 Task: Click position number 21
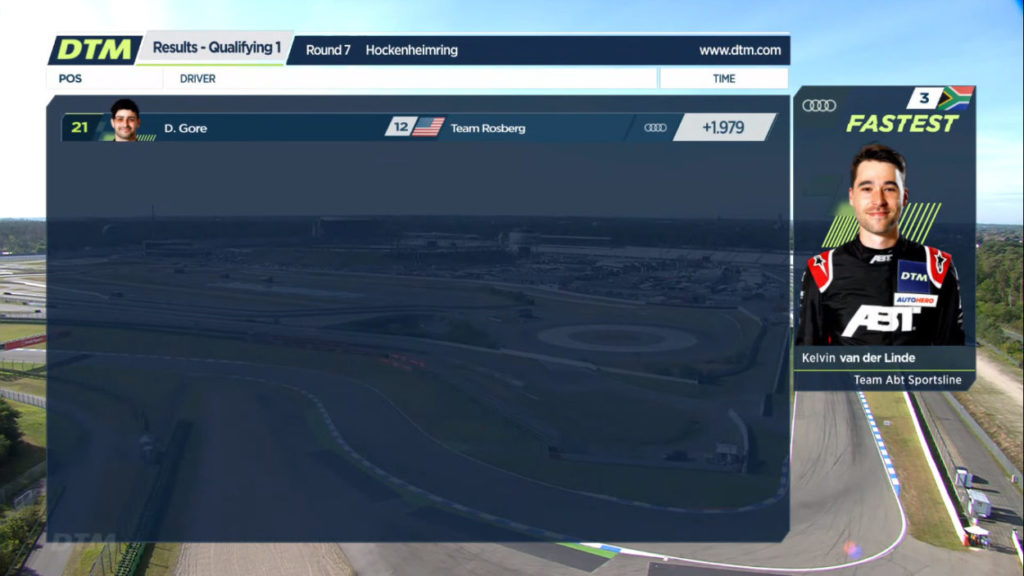click(x=80, y=127)
